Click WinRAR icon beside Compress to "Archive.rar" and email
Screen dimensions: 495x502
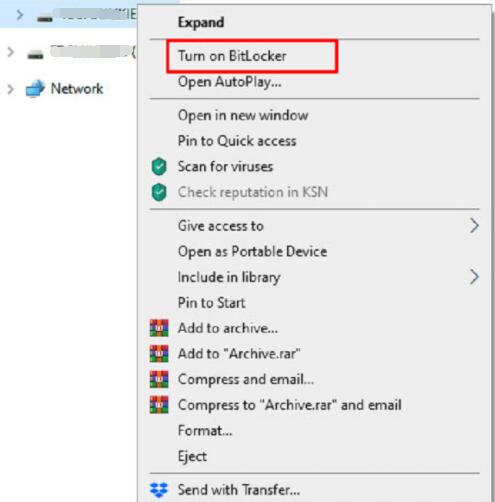pos(159,405)
